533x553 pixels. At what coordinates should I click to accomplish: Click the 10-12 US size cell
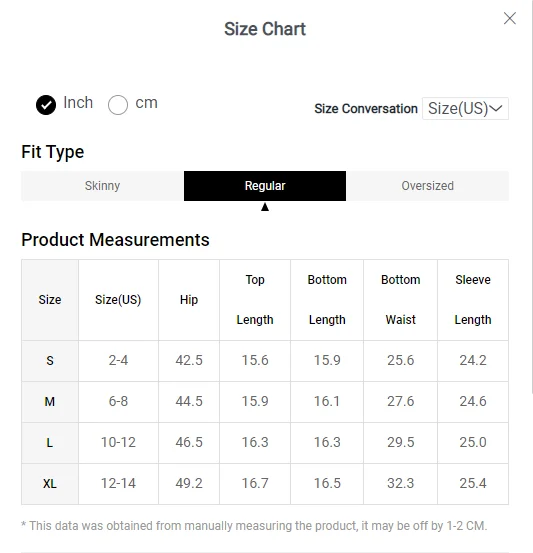point(118,442)
